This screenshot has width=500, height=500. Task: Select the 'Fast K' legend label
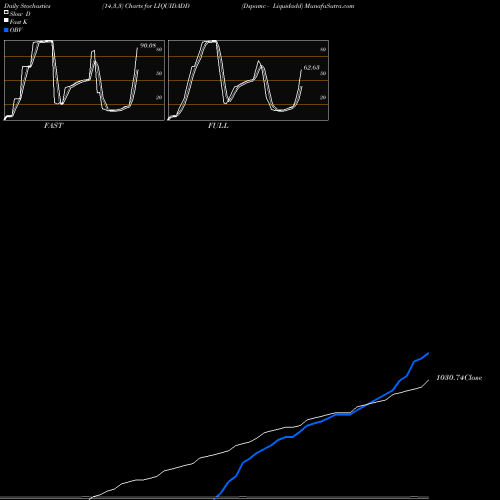pyautogui.click(x=19, y=22)
